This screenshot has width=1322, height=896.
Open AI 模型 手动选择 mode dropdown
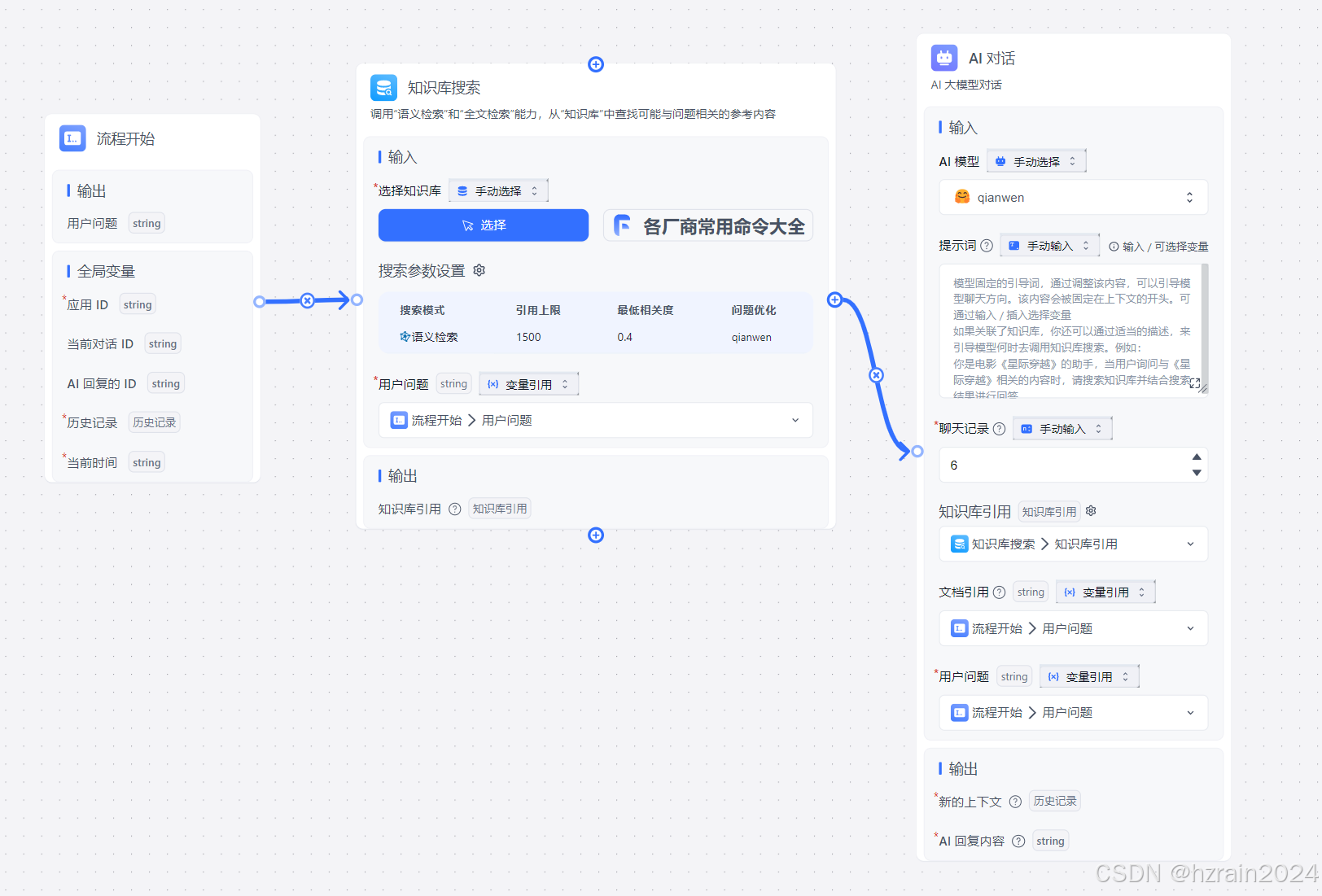(1036, 161)
